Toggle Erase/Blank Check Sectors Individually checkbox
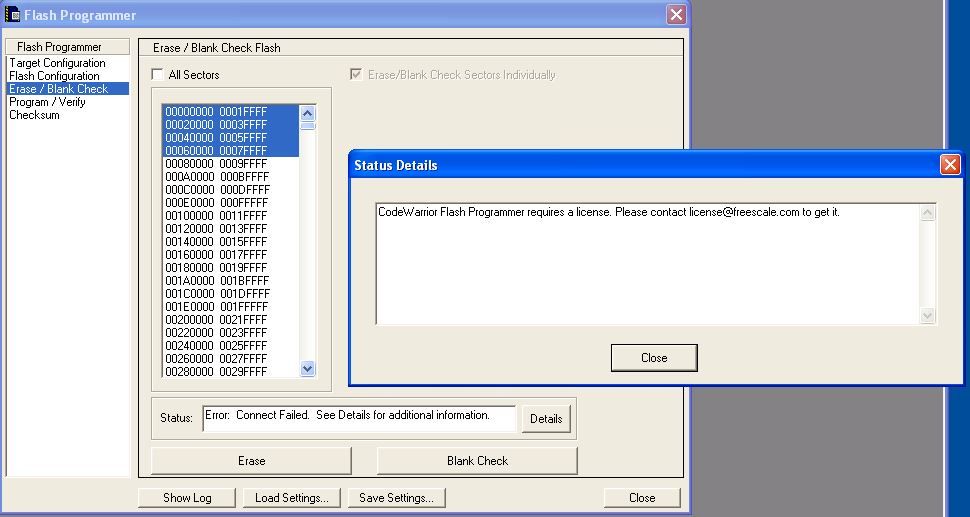The height and width of the screenshot is (517, 970). 356,74
